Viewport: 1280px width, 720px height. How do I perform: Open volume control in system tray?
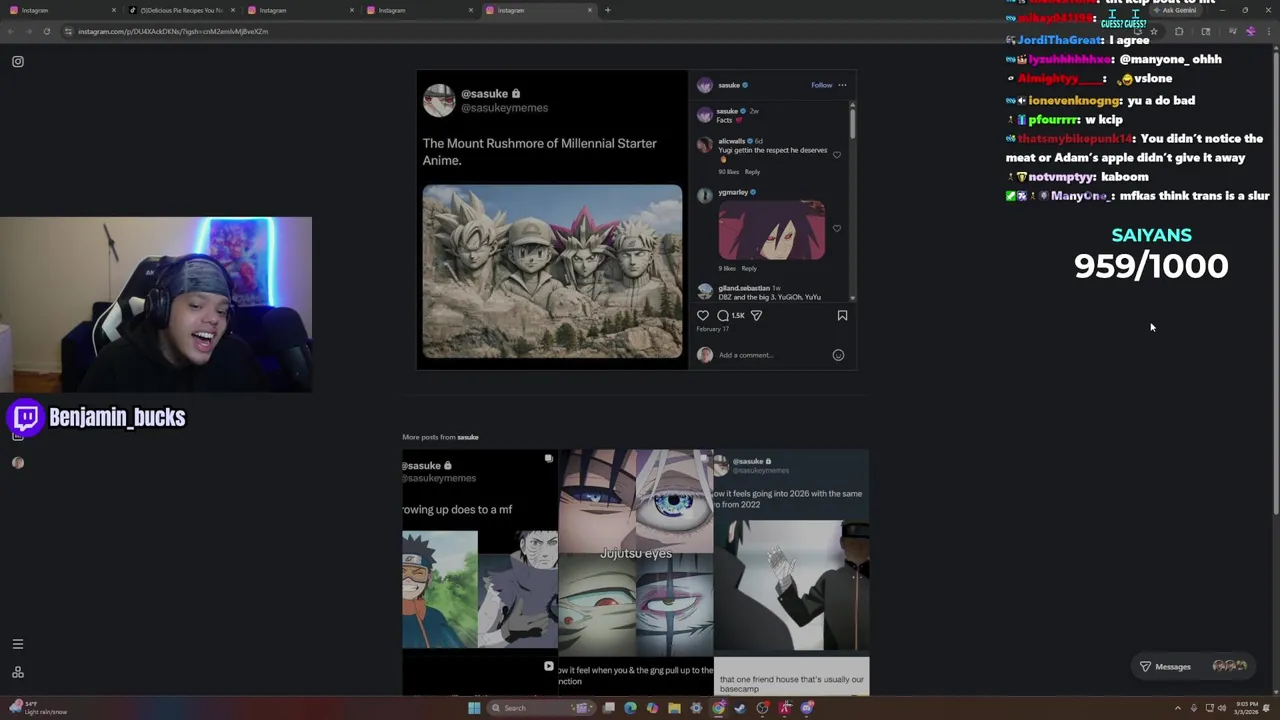point(1221,708)
